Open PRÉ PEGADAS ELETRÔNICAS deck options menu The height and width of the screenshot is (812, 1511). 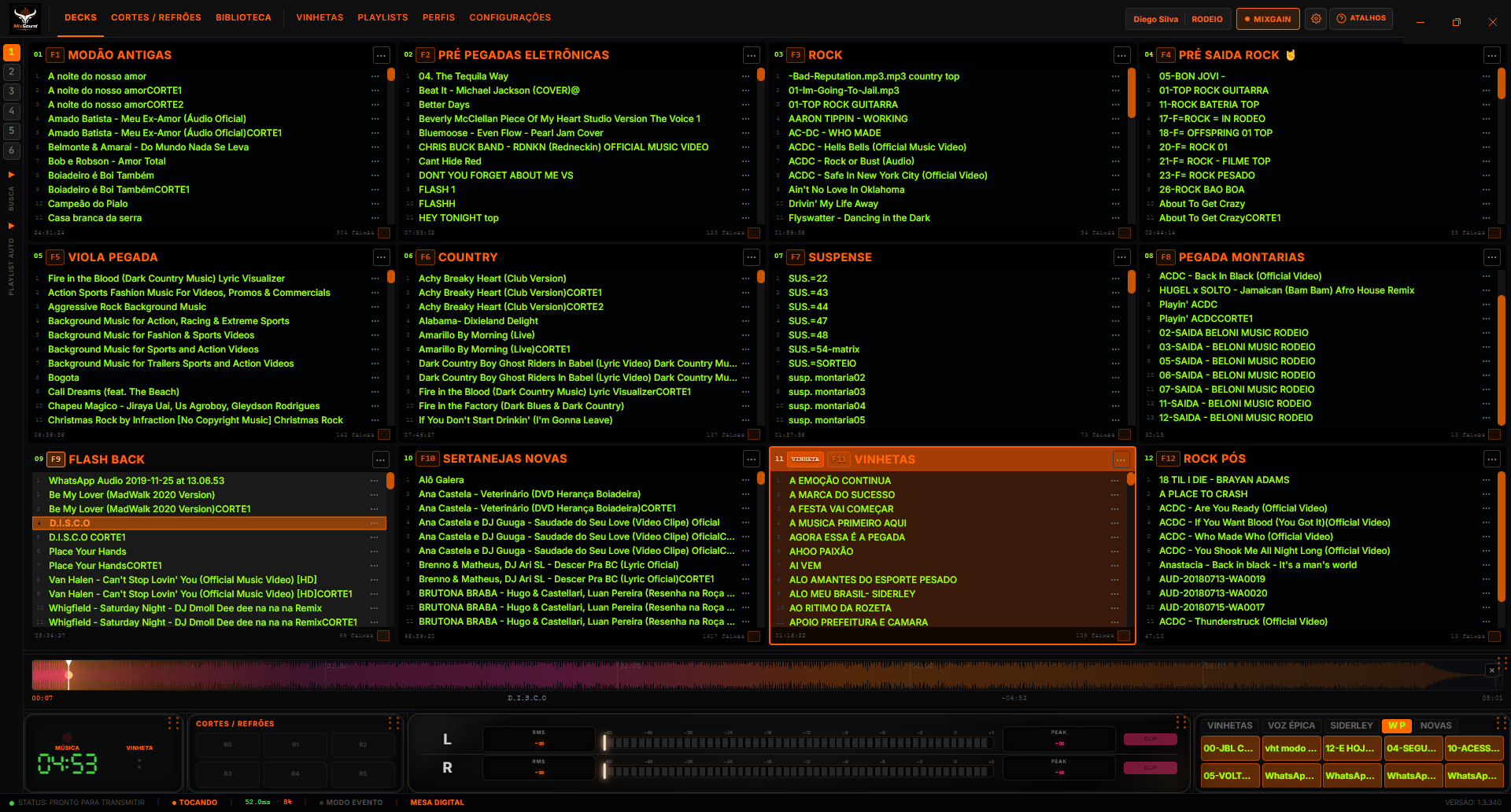(x=752, y=55)
